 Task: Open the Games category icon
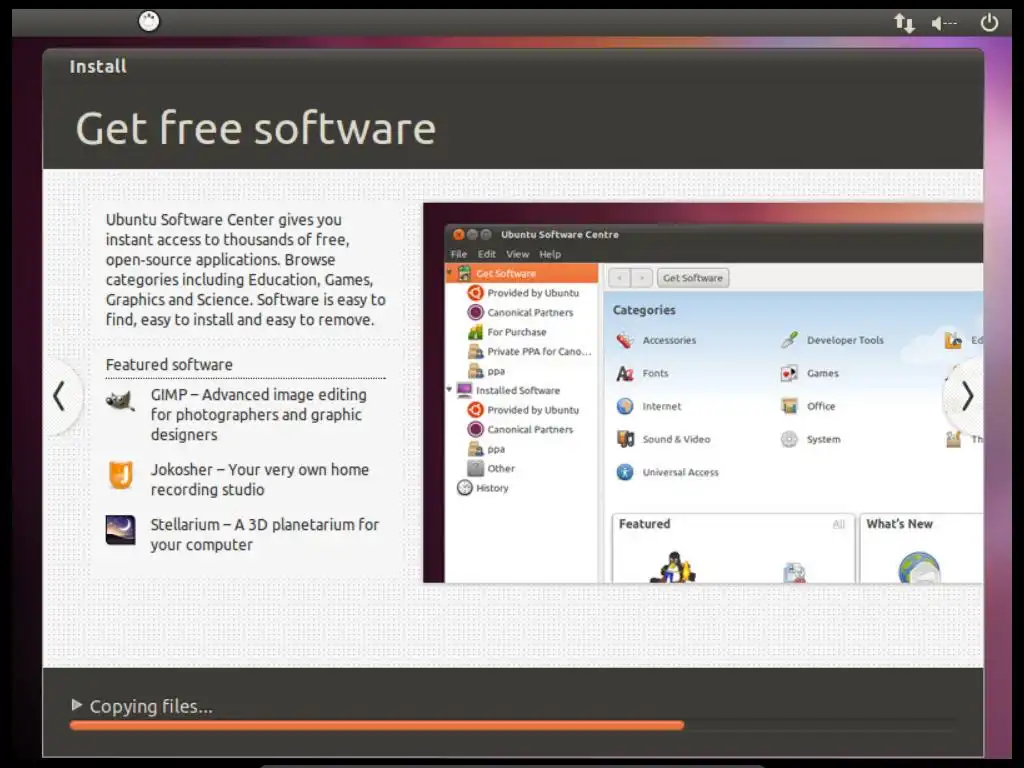(x=790, y=374)
